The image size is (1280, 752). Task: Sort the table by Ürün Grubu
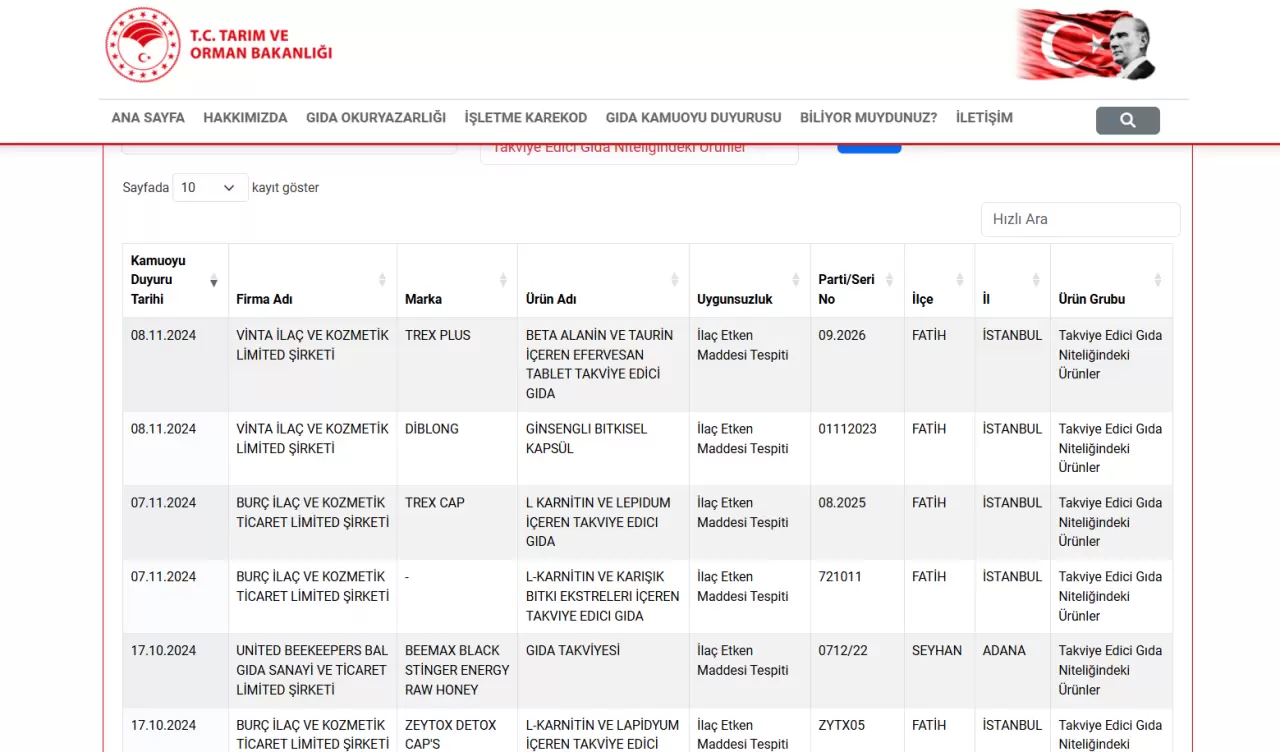pyautogui.click(x=1111, y=281)
